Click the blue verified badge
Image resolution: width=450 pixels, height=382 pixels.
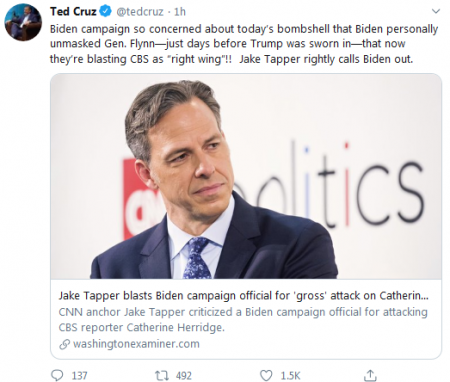106,12
